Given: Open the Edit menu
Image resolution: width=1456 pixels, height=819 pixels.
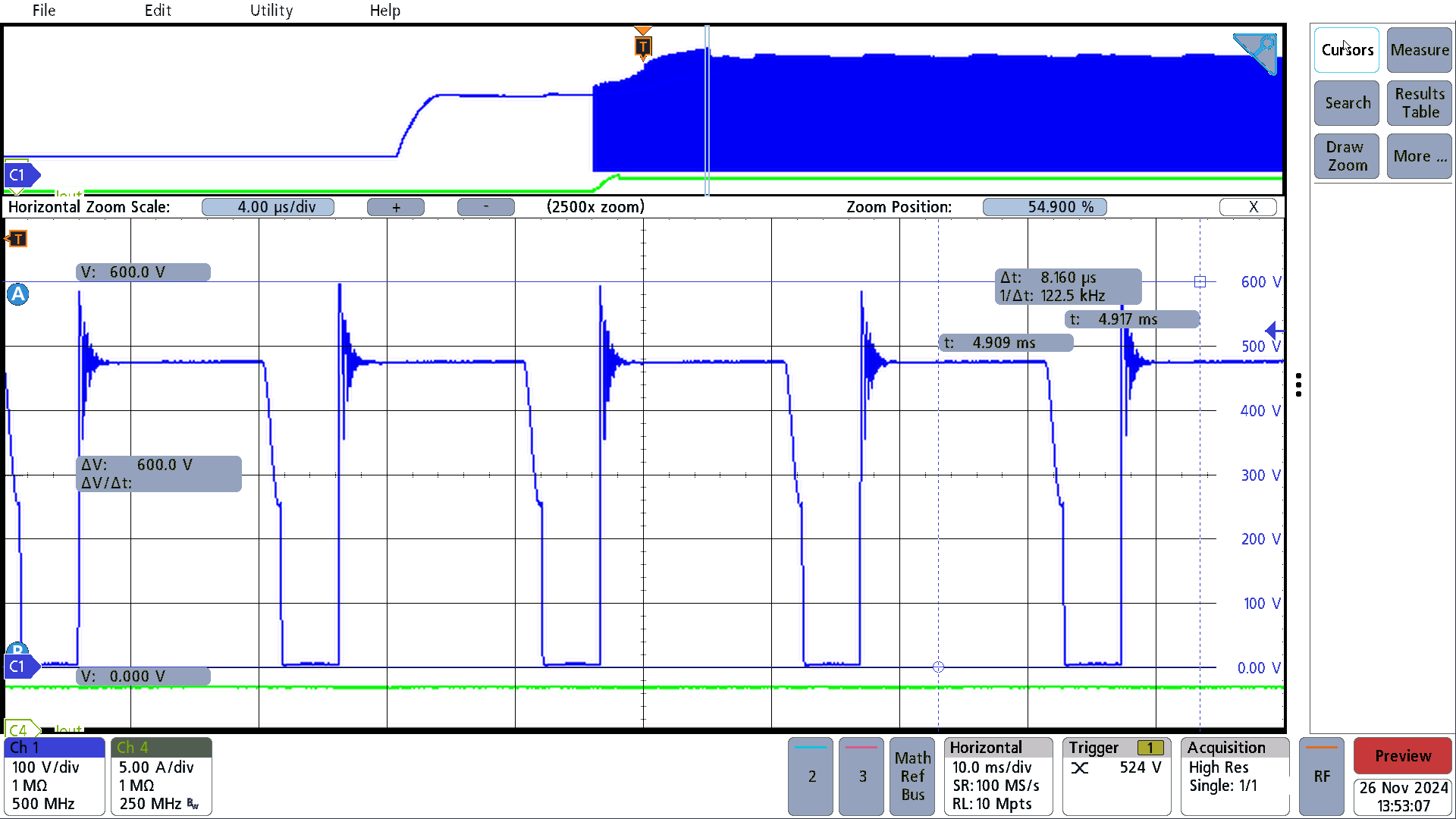Looking at the screenshot, I should click(154, 10).
